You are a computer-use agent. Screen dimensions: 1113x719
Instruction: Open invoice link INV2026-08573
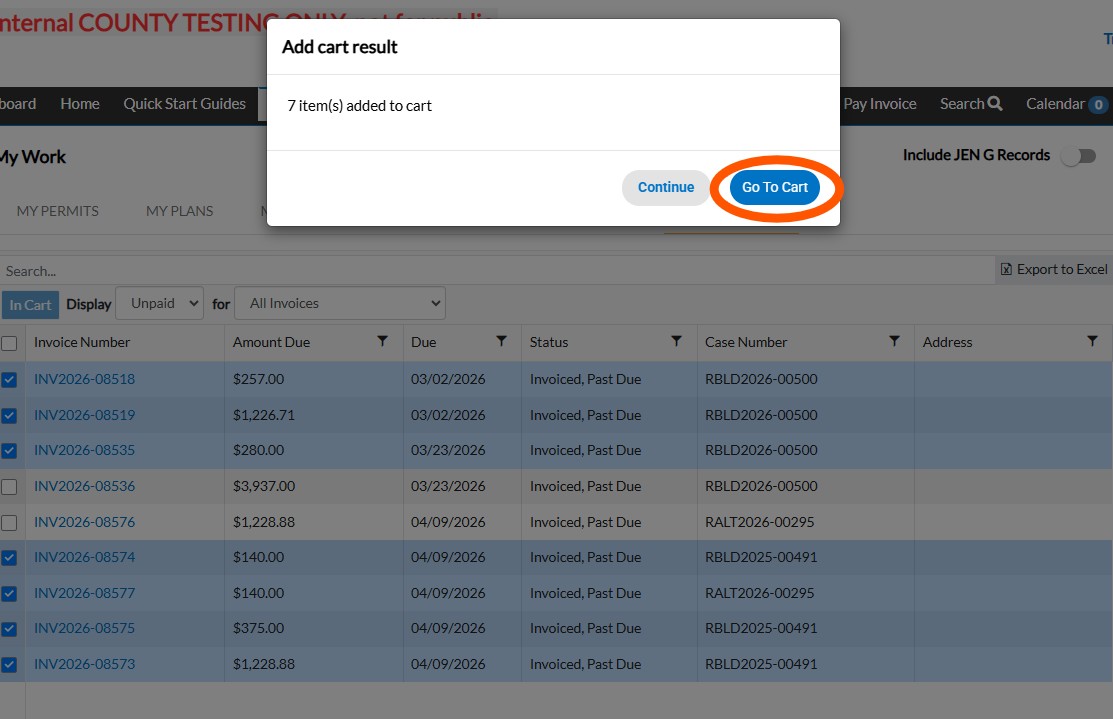(x=84, y=664)
